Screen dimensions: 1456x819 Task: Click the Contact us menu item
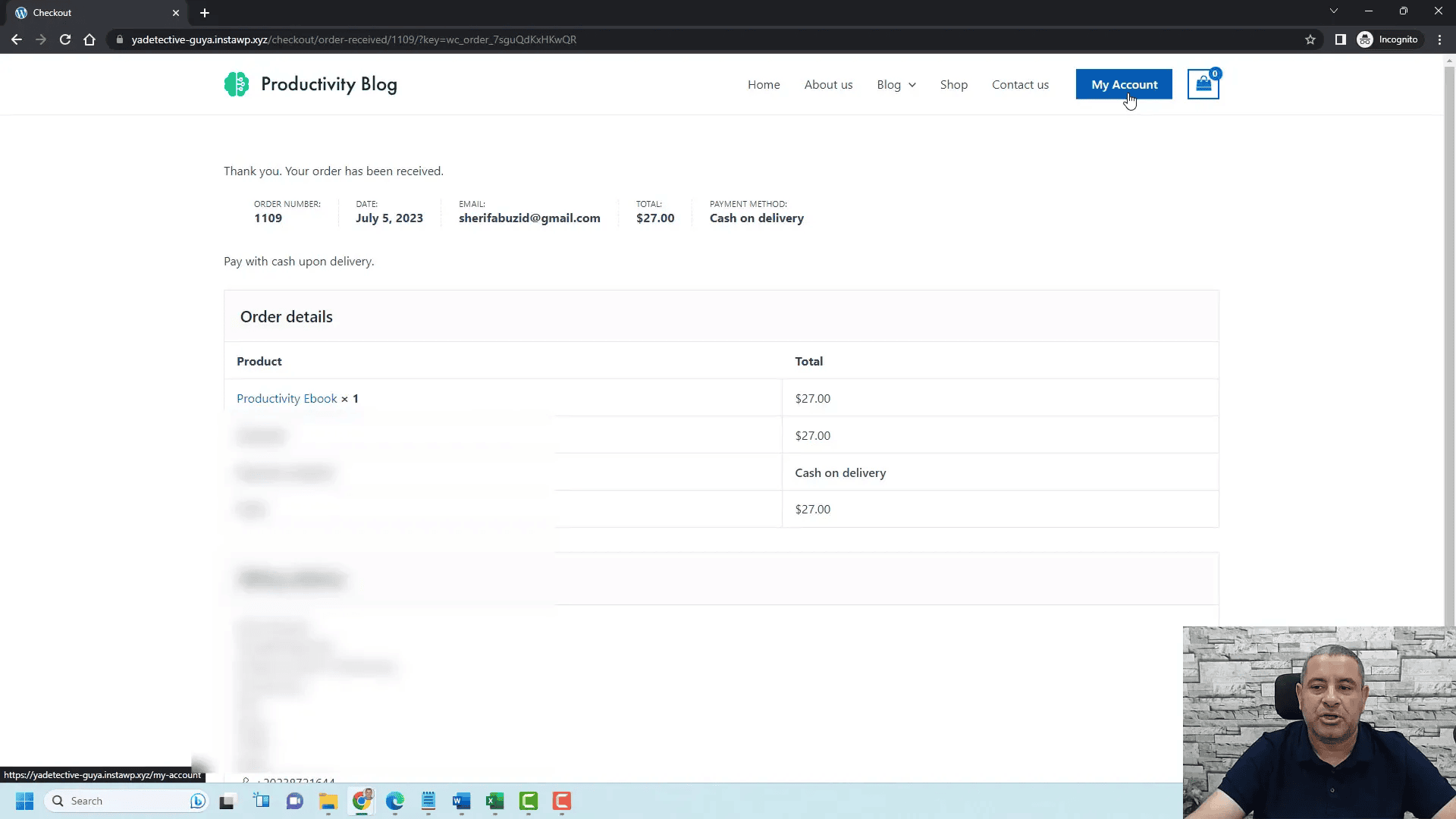(x=1020, y=84)
